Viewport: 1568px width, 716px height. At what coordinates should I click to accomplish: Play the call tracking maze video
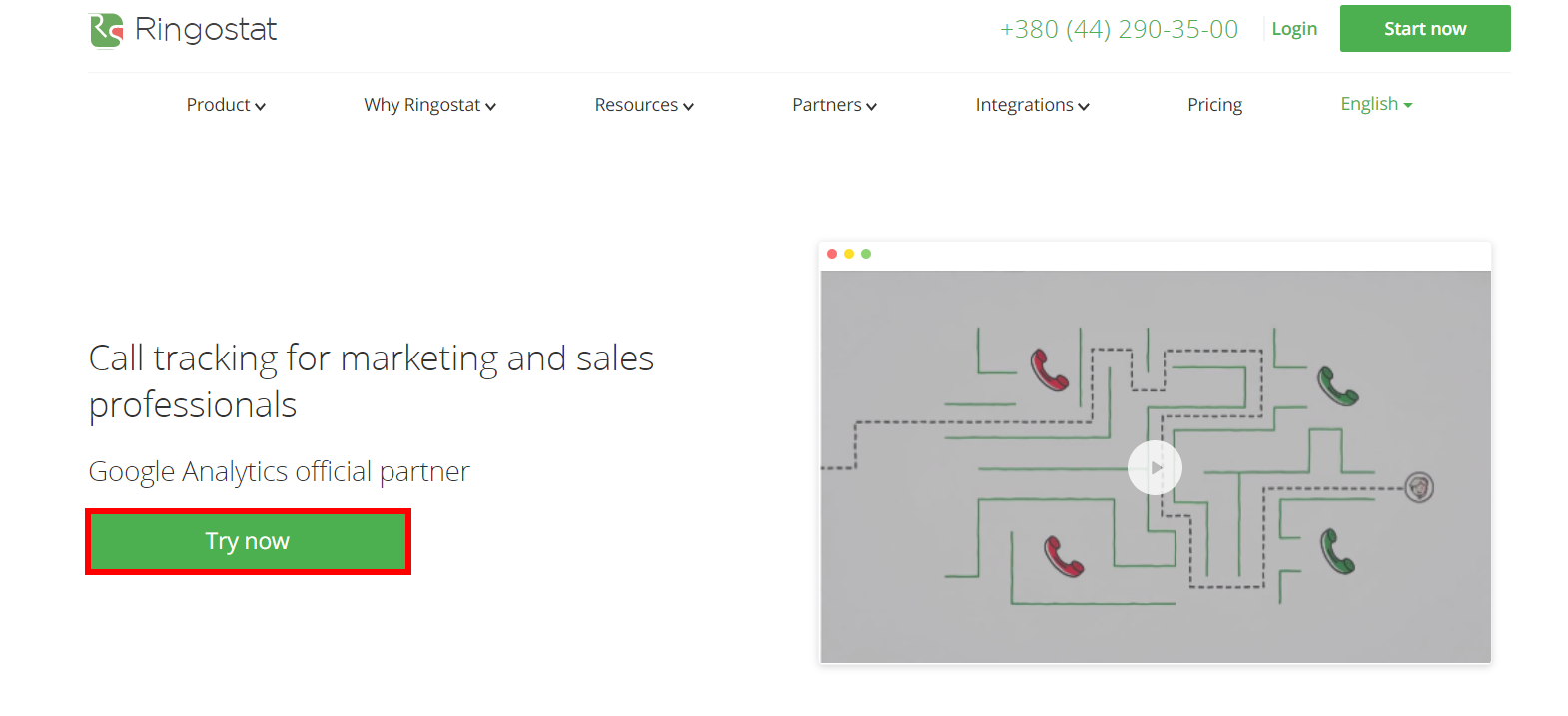coord(1155,467)
